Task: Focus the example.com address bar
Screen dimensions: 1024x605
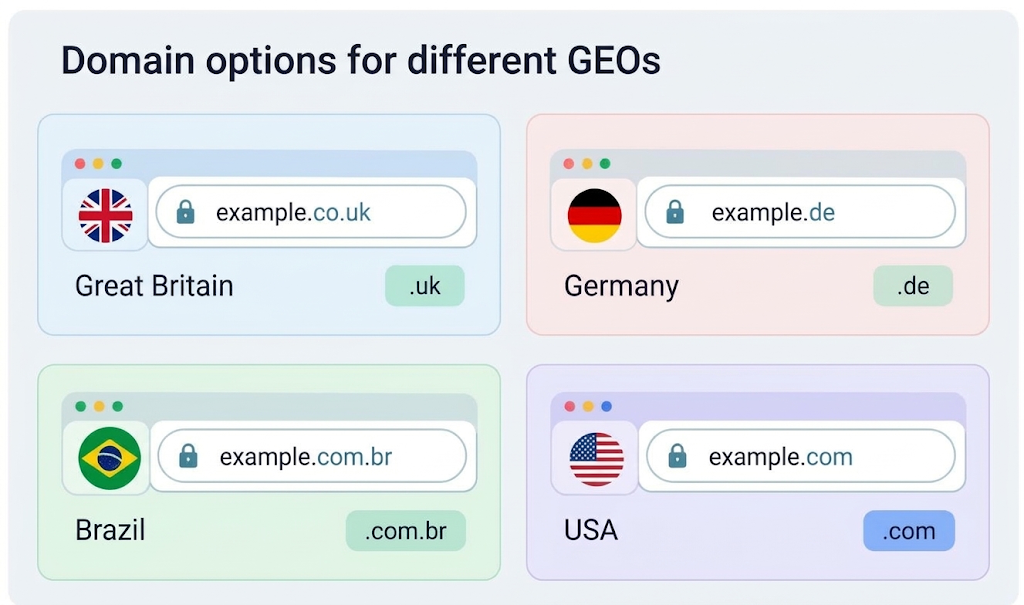Action: (801, 456)
